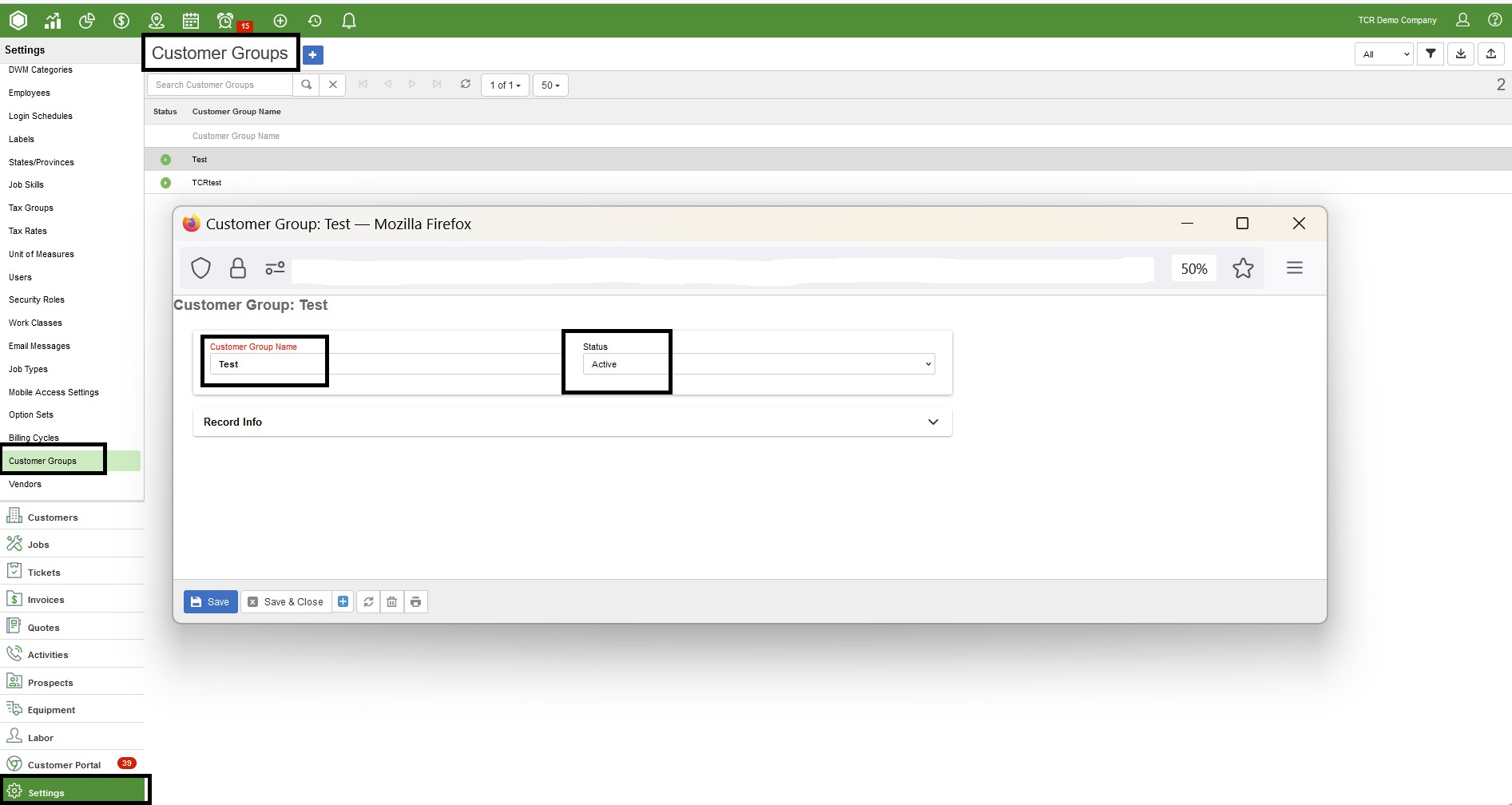This screenshot has width=1512, height=805.
Task: Clear the search with X icon
Action: coord(333,85)
